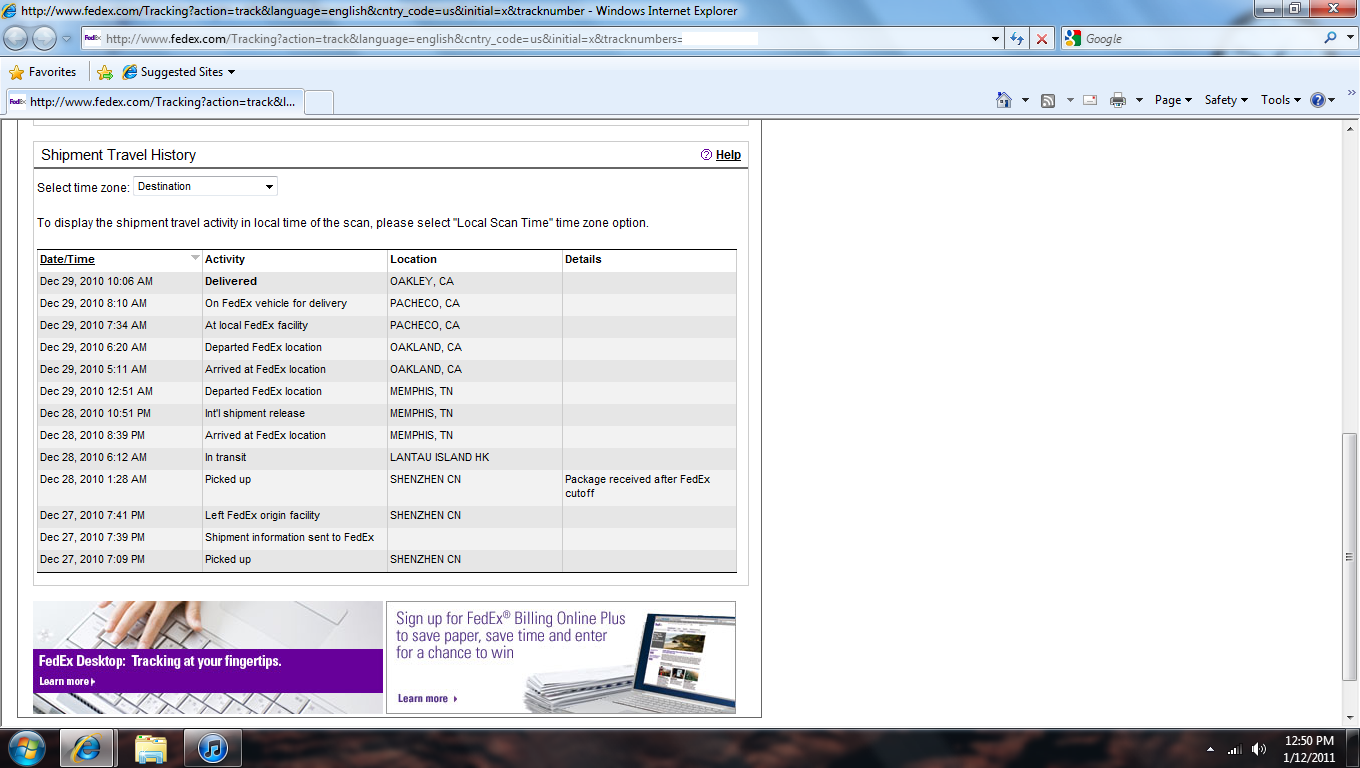Click the network signal tray icon
Screen dimensions: 1360x768
pyautogui.click(x=1235, y=749)
